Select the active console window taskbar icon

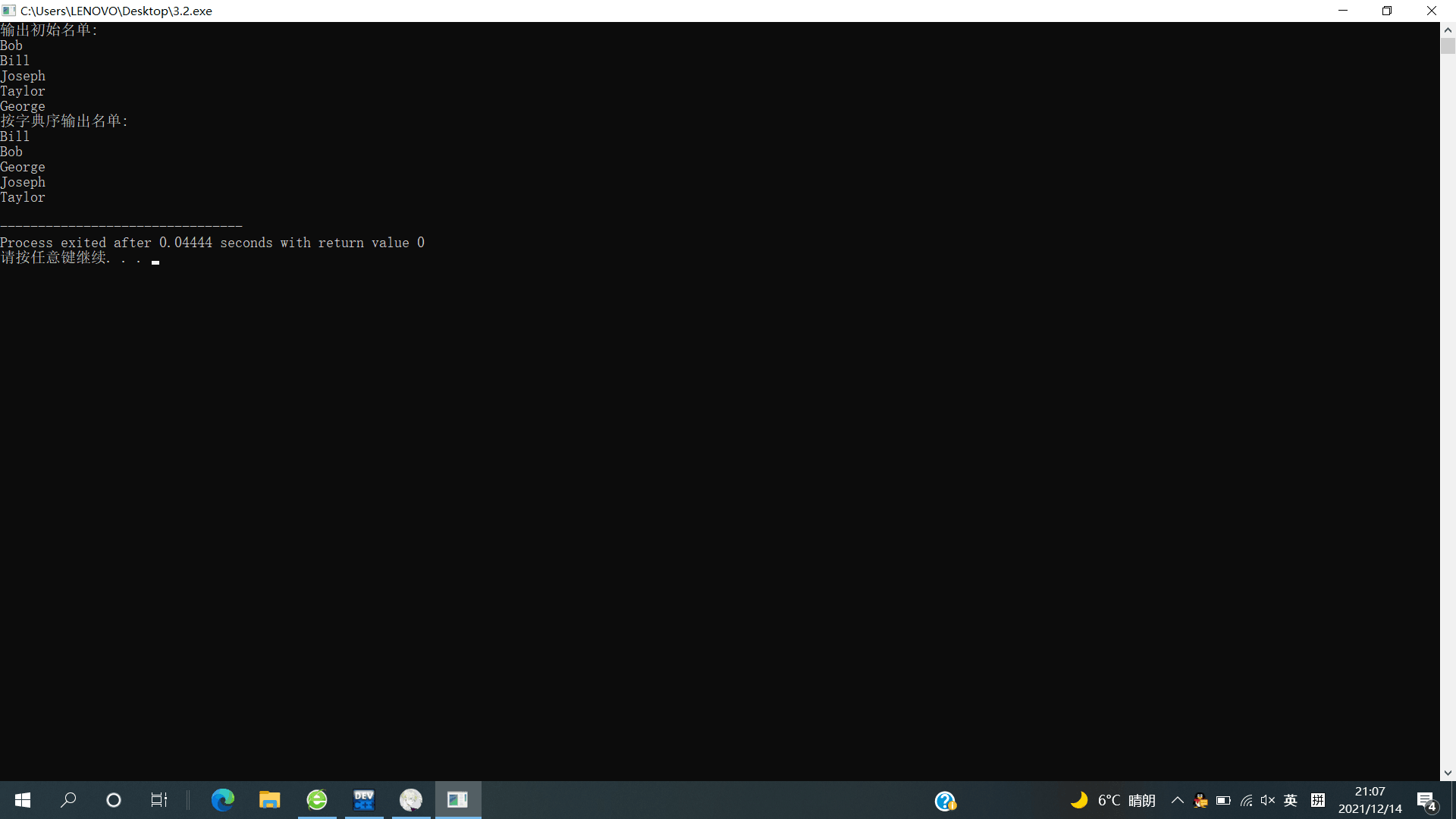[x=458, y=800]
